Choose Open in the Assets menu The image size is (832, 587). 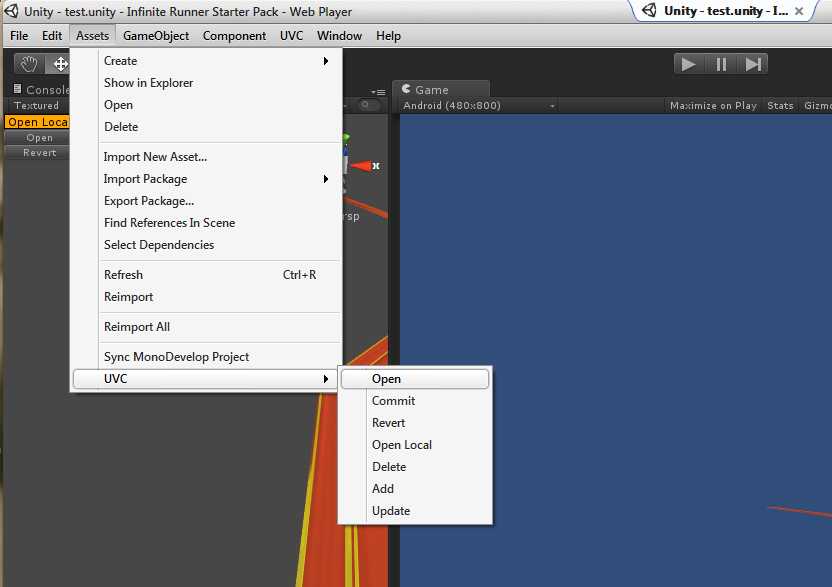click(206, 105)
